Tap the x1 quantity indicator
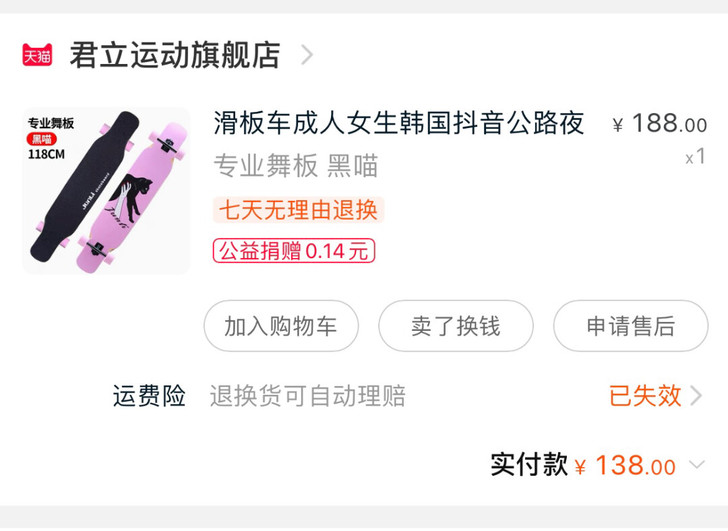 click(696, 156)
